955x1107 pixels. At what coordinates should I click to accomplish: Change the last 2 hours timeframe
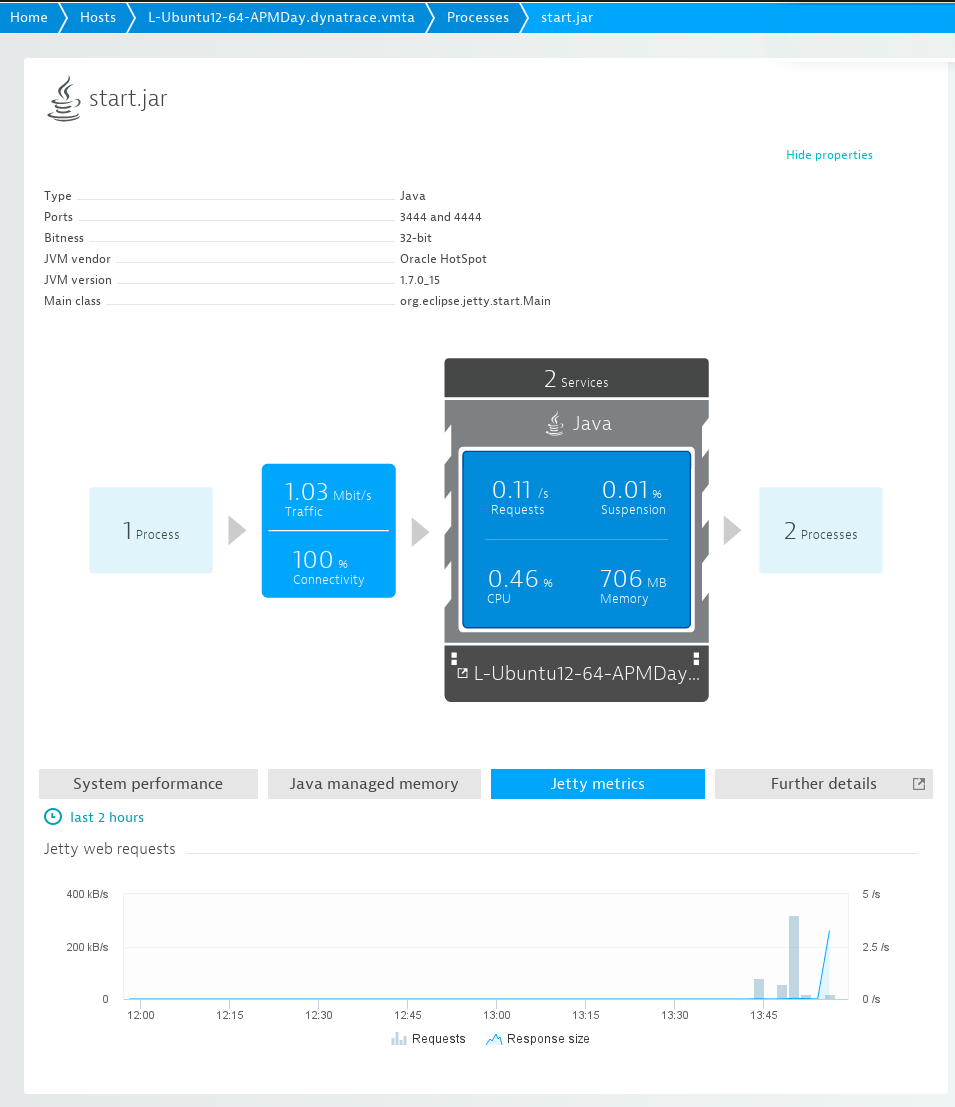107,817
